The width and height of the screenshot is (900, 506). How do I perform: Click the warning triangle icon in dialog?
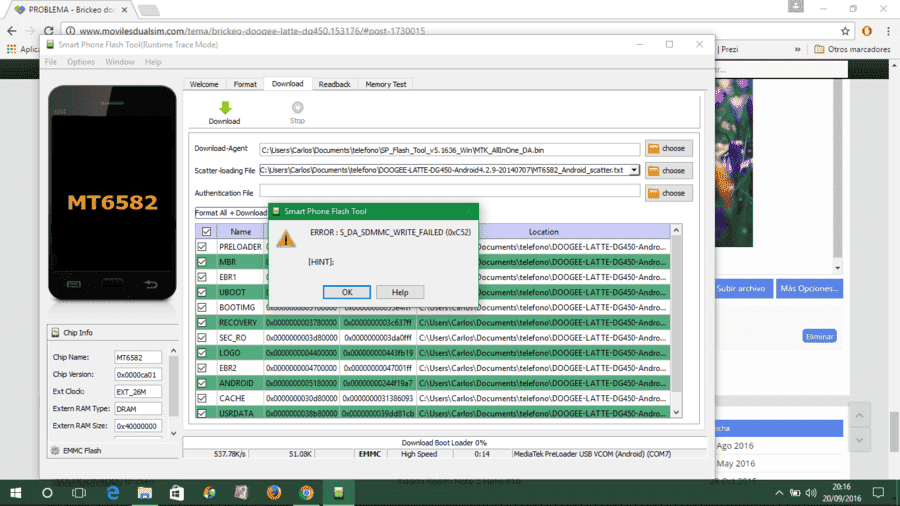tap(286, 239)
